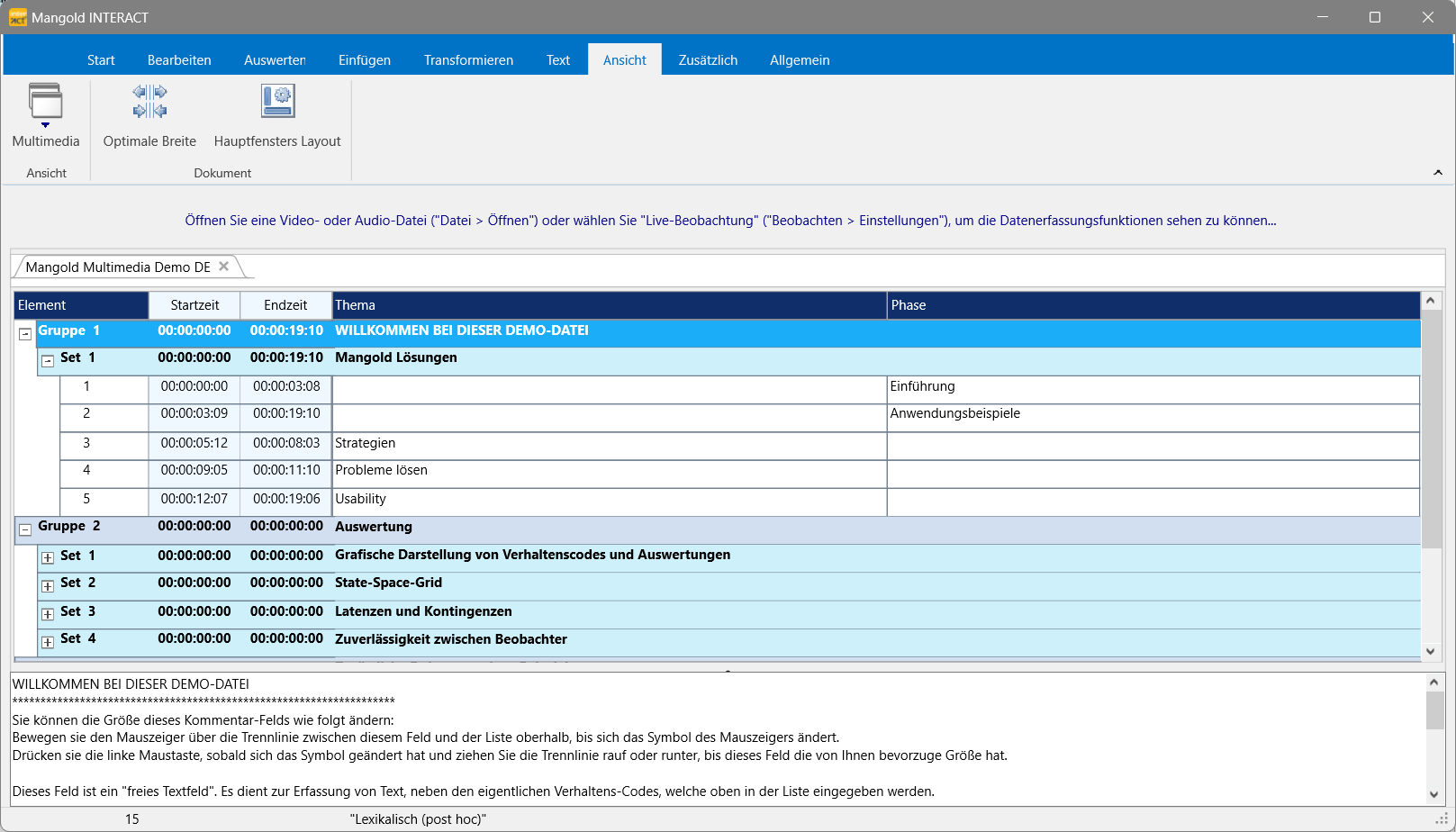Image resolution: width=1456 pixels, height=832 pixels.
Task: Click the "Lexikalisch (post hoc)" status entry
Action: coord(418,819)
